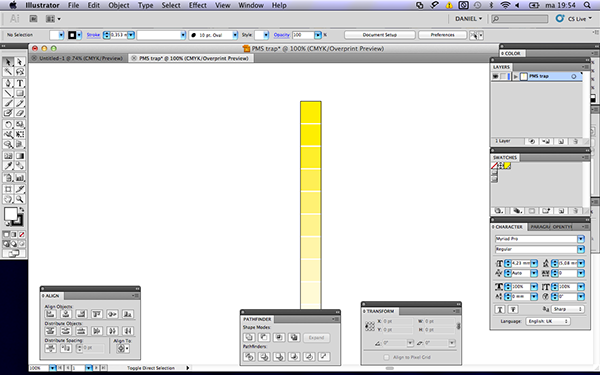Hide the PMS trap layer eye icon
600x375 pixels.
[495, 76]
